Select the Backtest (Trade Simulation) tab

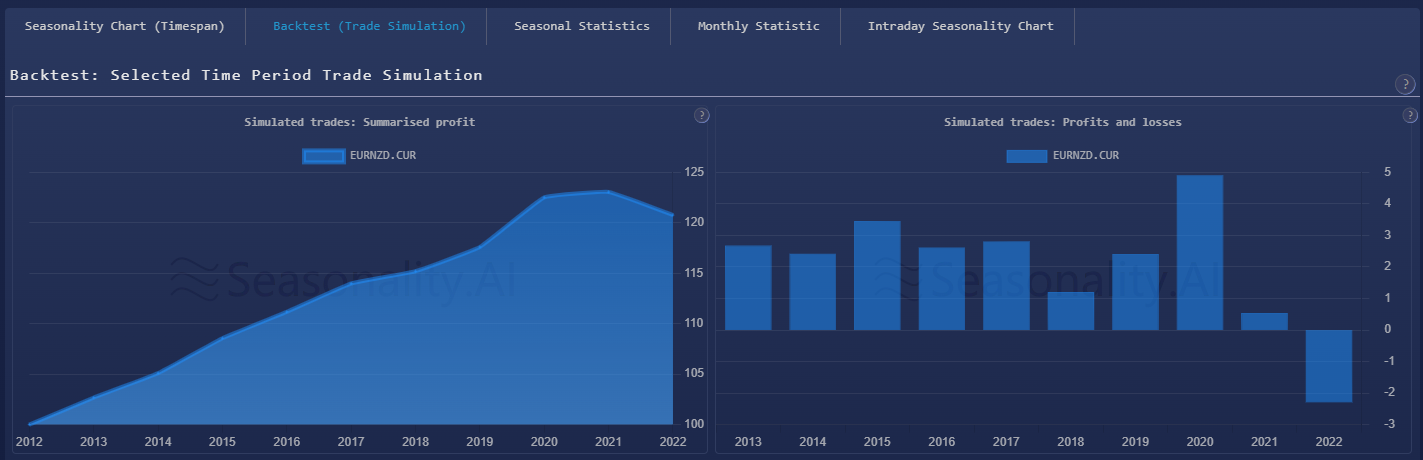(x=369, y=26)
